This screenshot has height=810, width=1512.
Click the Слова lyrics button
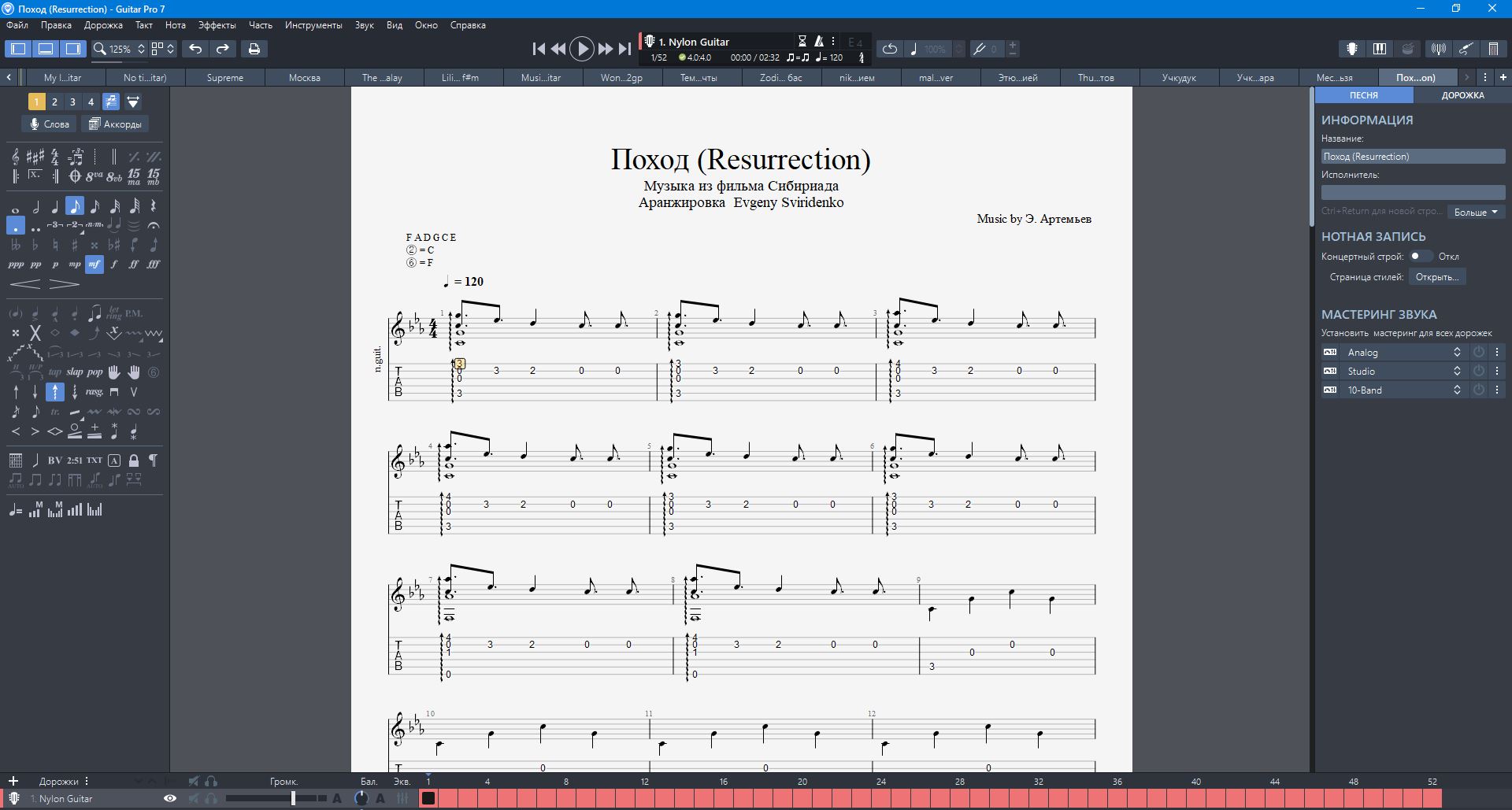(x=50, y=124)
